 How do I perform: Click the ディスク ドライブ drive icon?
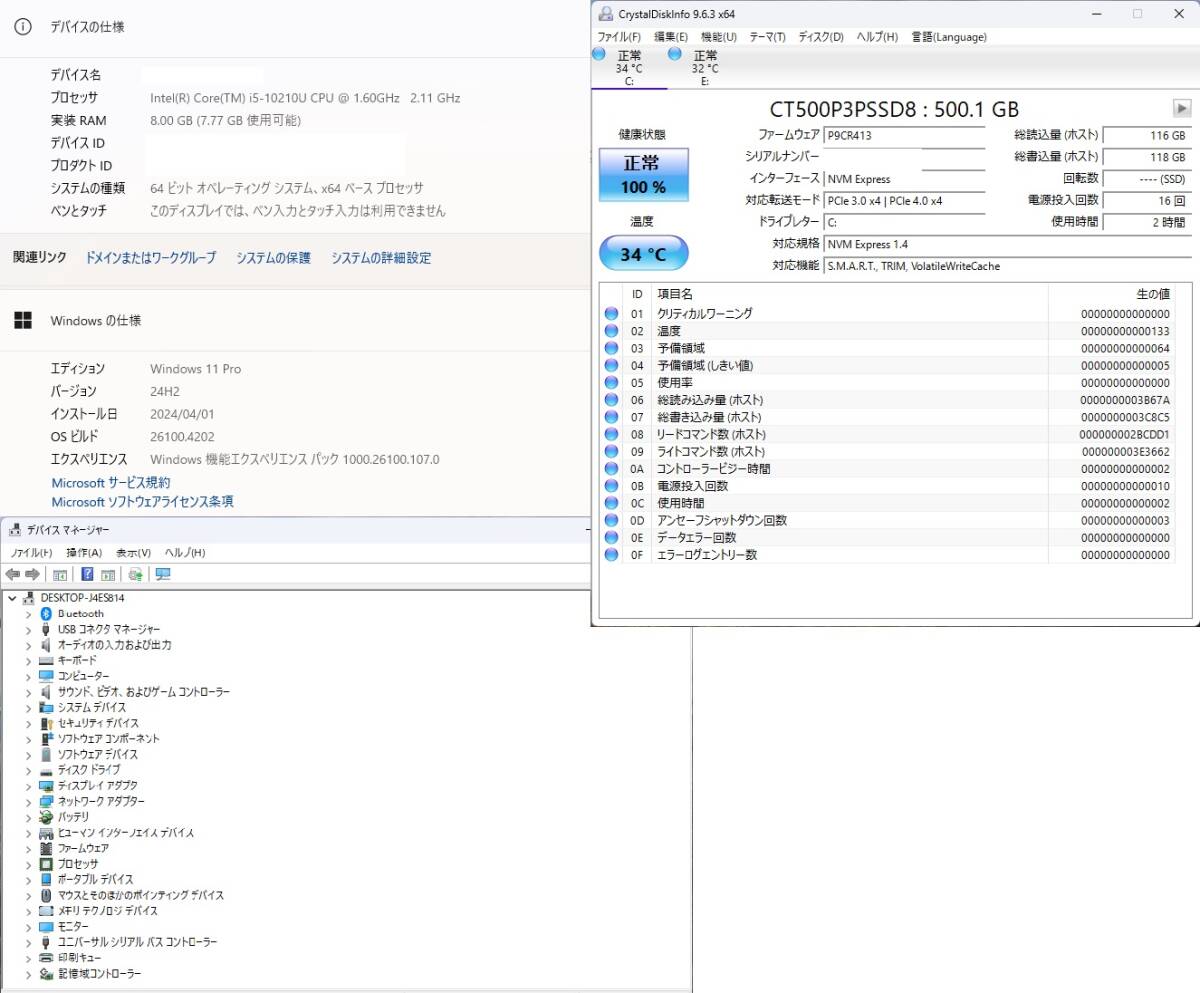point(46,770)
